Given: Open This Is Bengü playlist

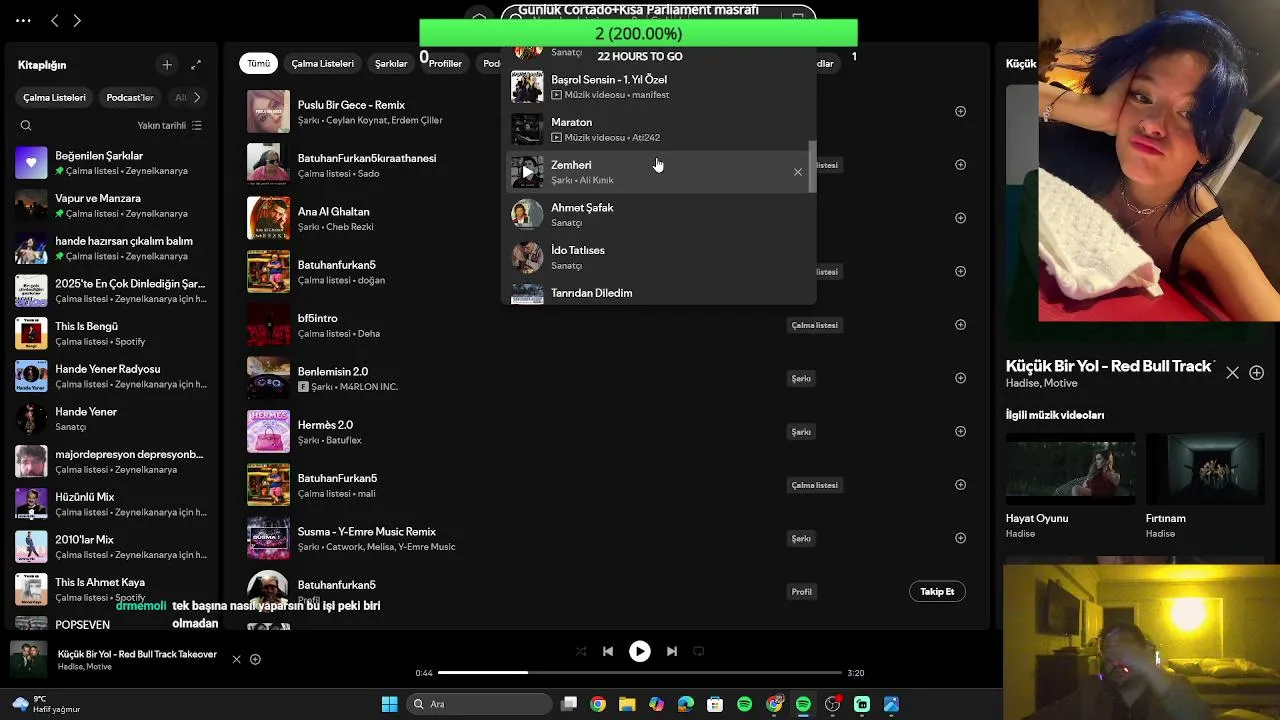Looking at the screenshot, I should (x=110, y=334).
